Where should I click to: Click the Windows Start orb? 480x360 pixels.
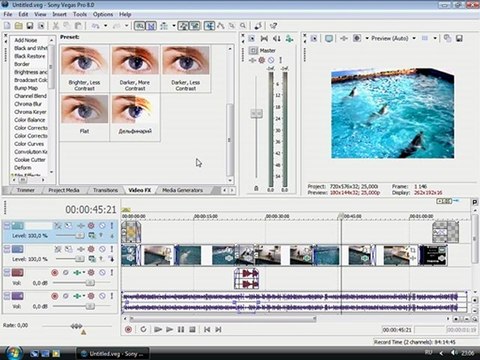(14, 353)
